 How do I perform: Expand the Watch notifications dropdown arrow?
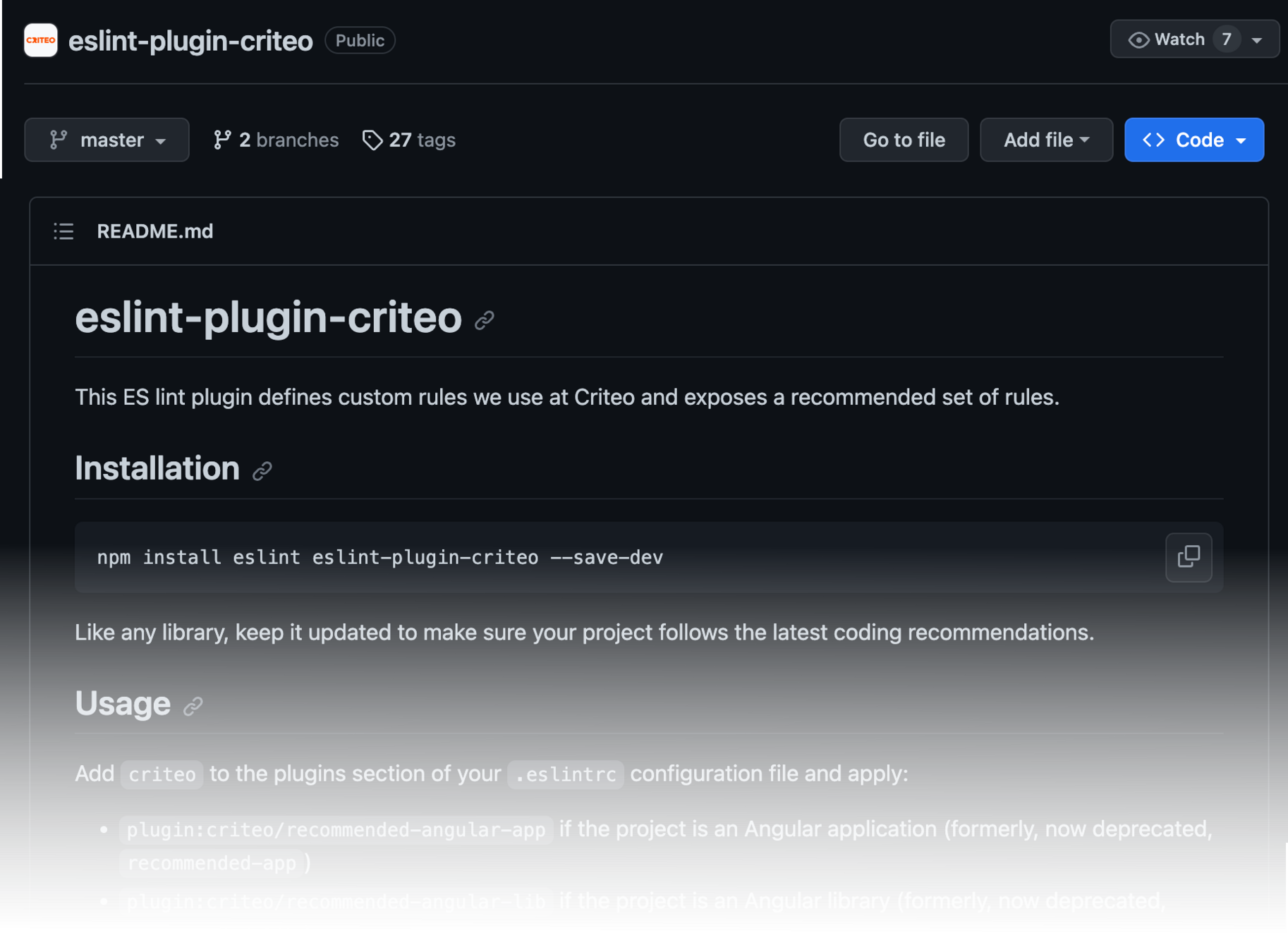coord(1257,40)
